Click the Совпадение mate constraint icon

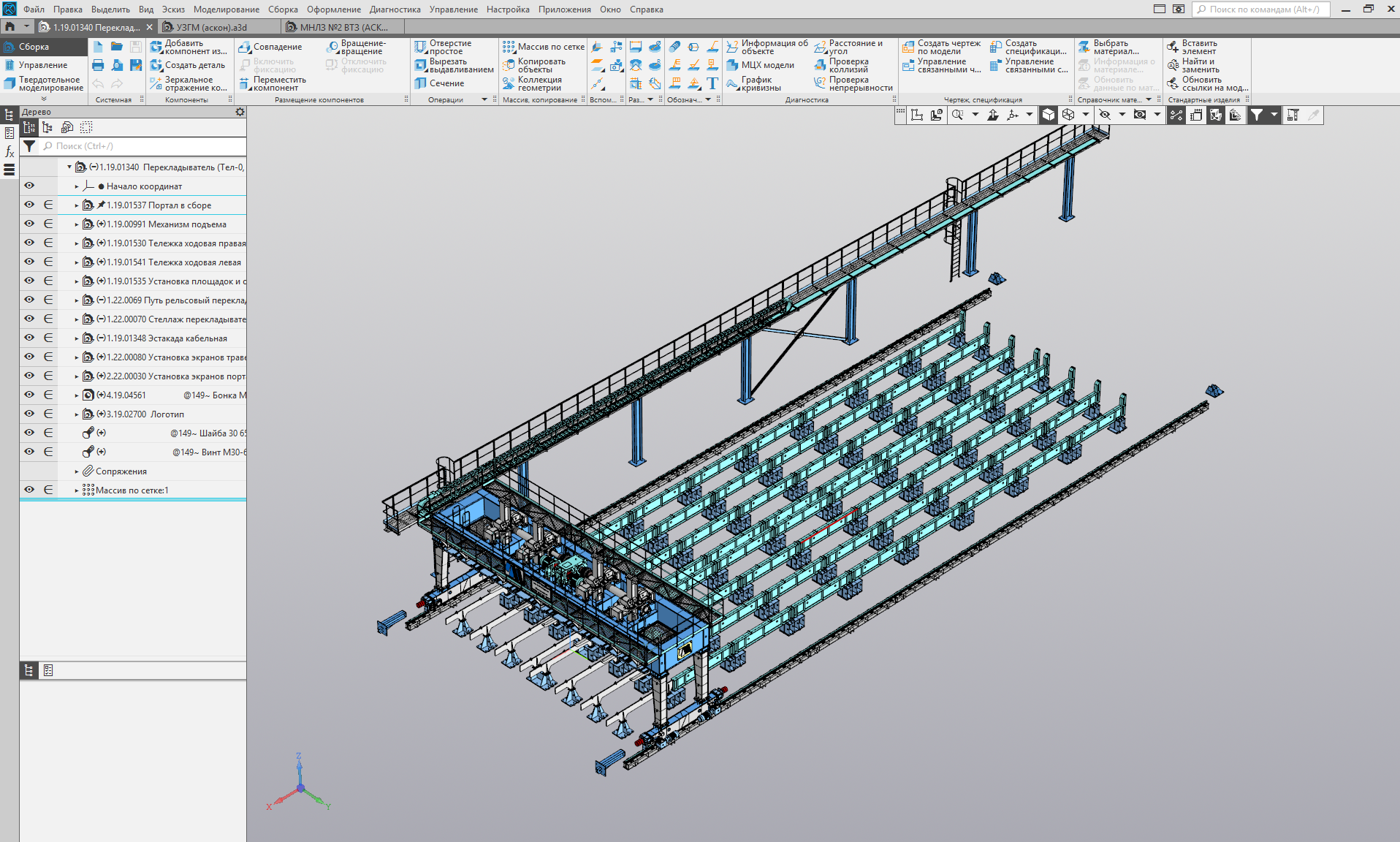[246, 47]
